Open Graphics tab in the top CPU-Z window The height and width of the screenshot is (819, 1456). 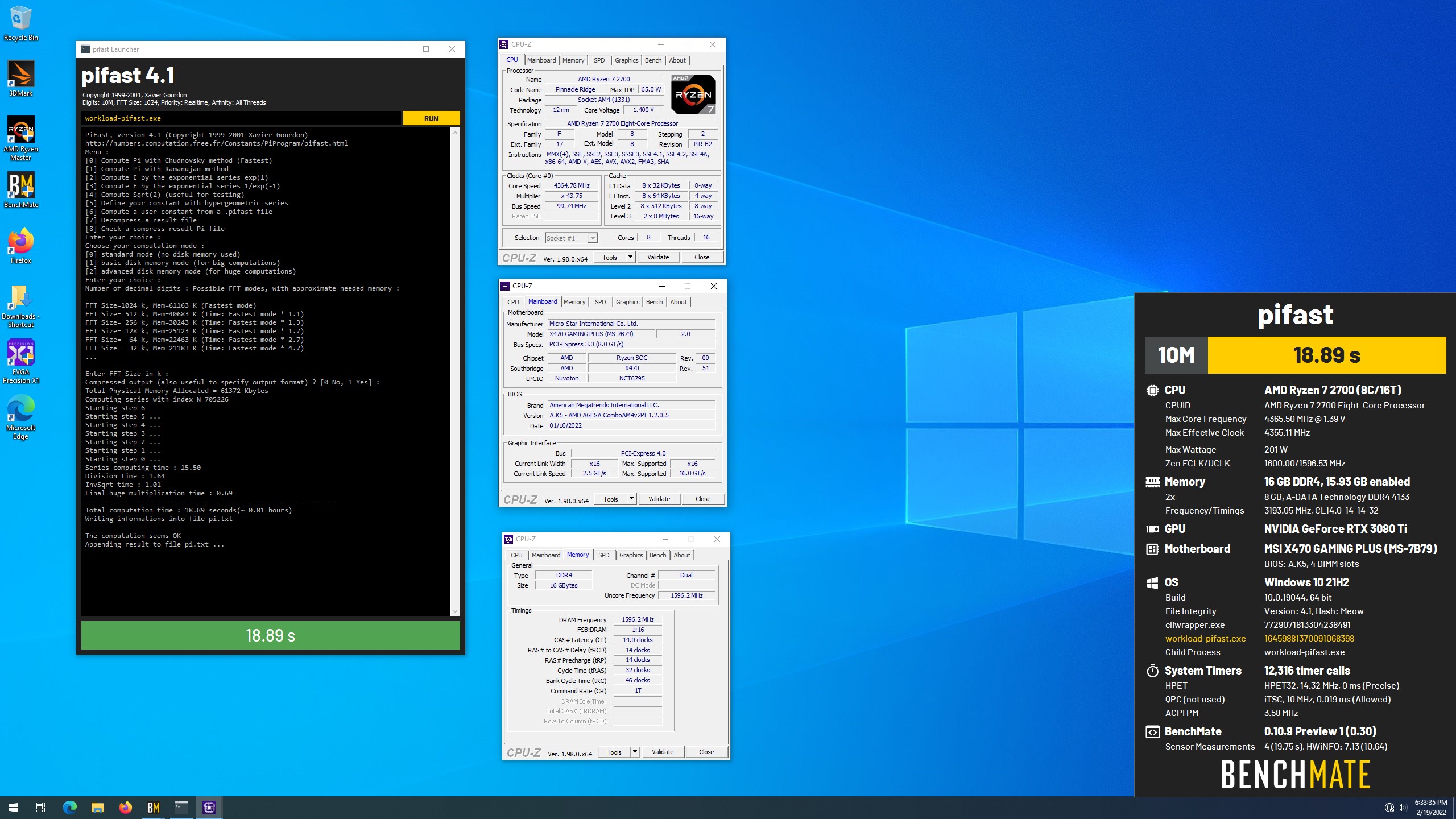pyautogui.click(x=627, y=60)
